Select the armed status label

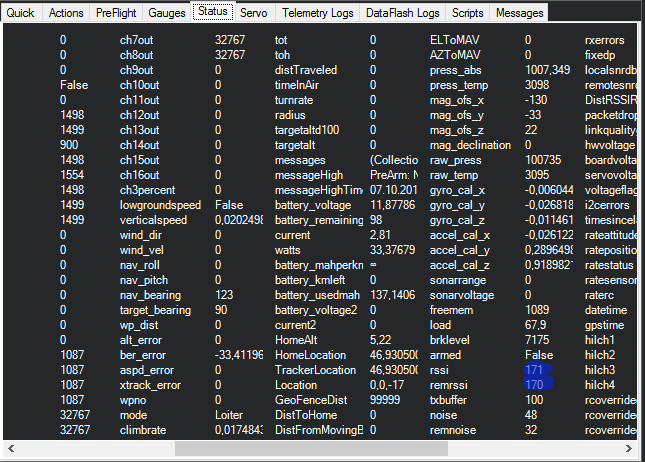446,355
